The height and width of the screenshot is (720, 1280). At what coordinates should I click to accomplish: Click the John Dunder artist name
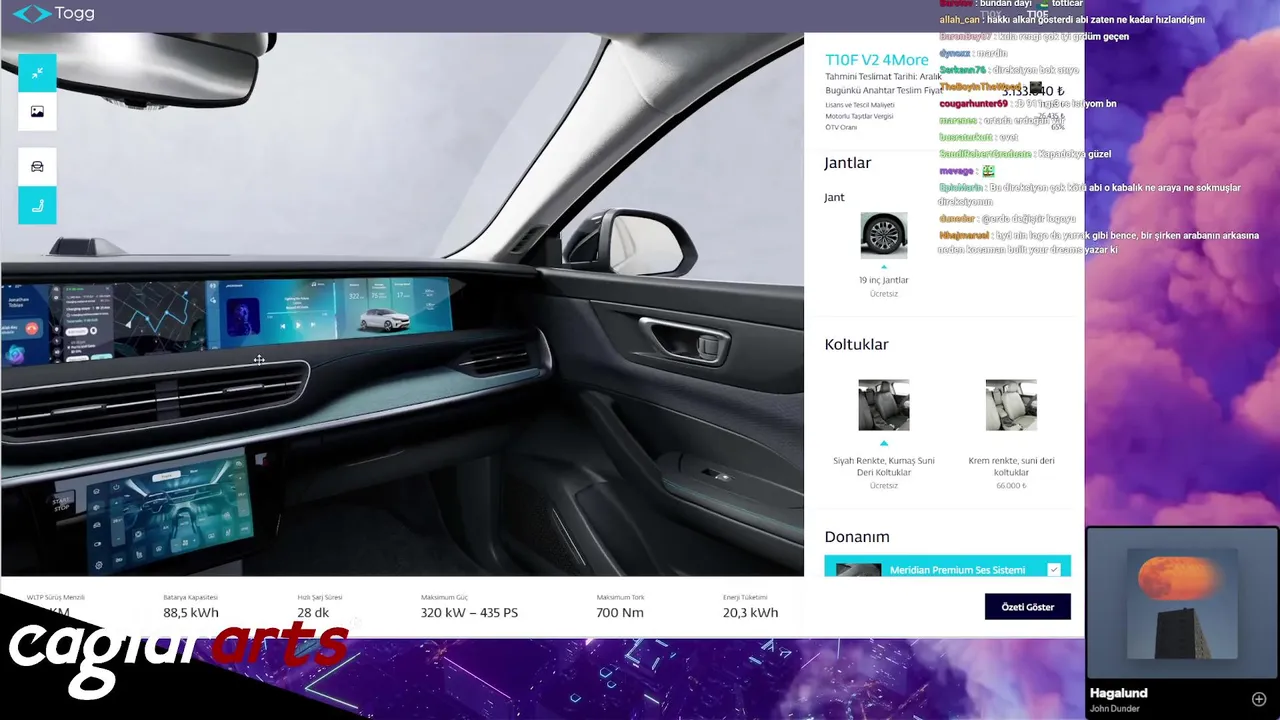click(1113, 709)
